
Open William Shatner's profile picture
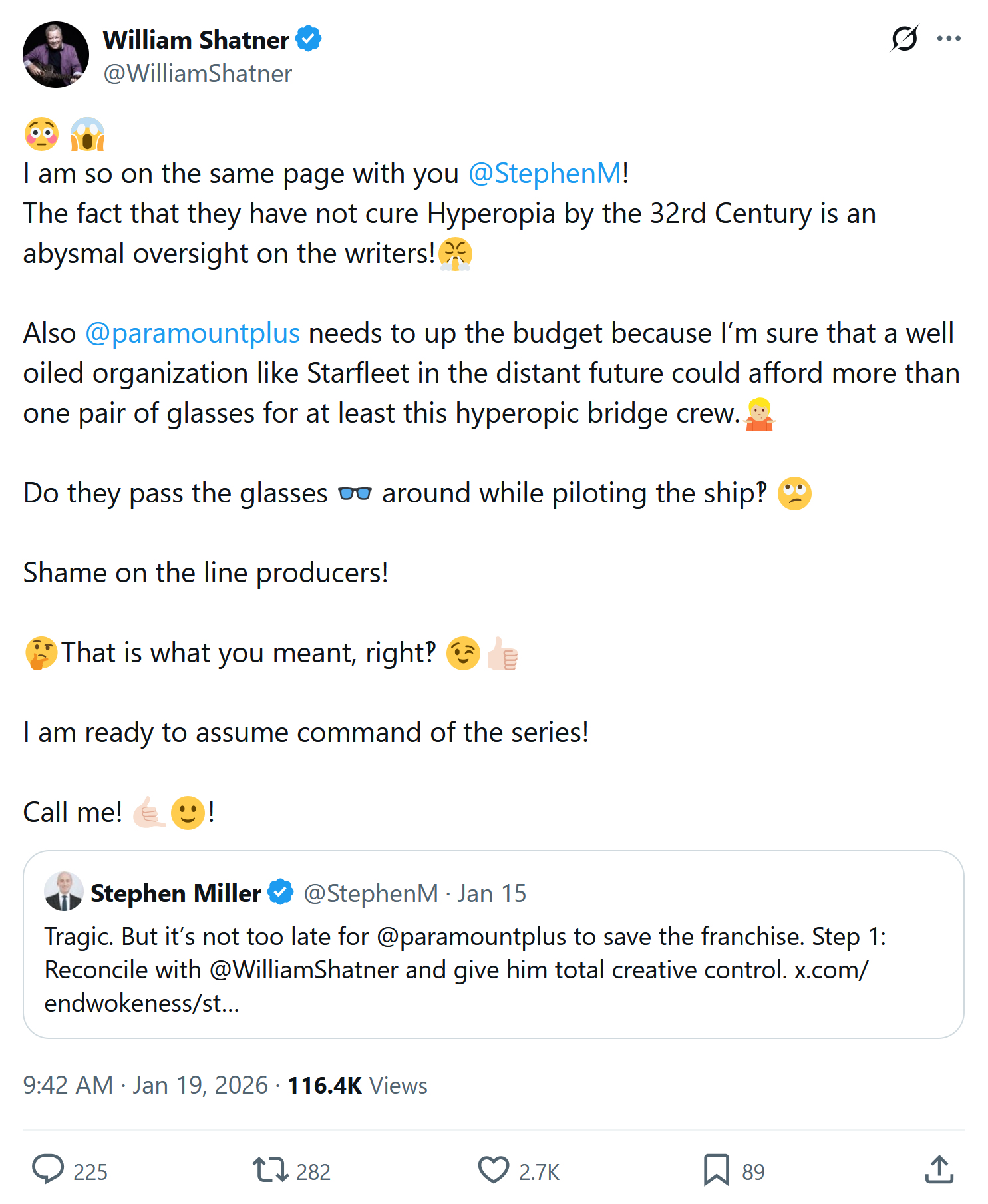click(56, 55)
